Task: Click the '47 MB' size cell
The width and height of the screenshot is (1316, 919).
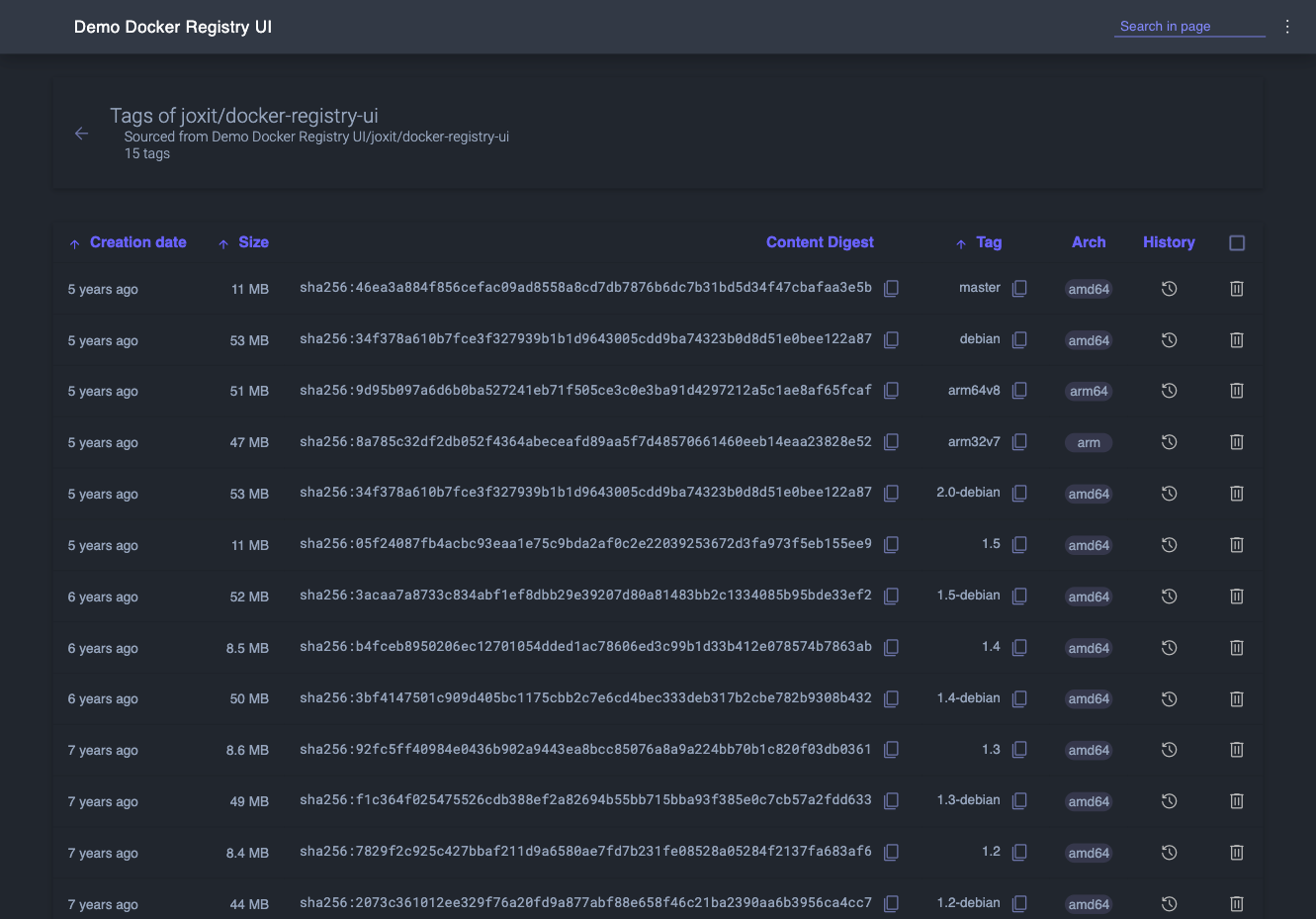Action: [249, 443]
